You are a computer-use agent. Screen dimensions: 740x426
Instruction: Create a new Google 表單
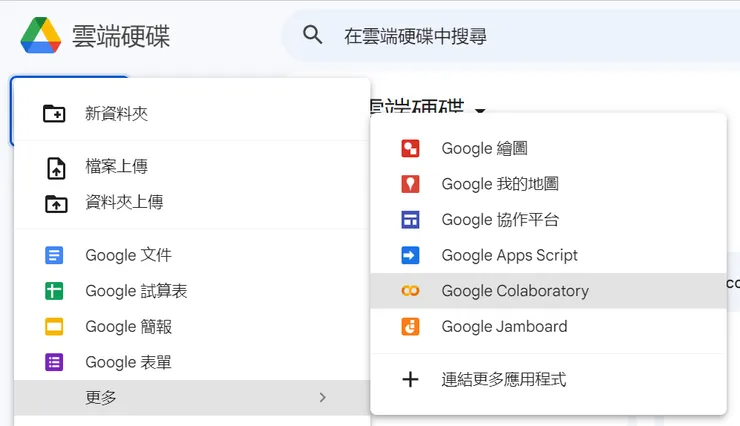click(192, 362)
